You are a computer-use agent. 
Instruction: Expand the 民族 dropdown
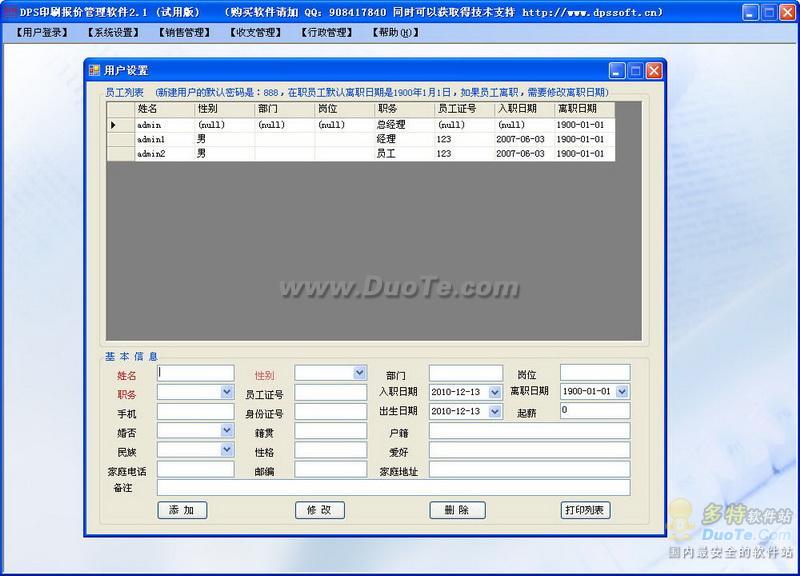point(227,449)
